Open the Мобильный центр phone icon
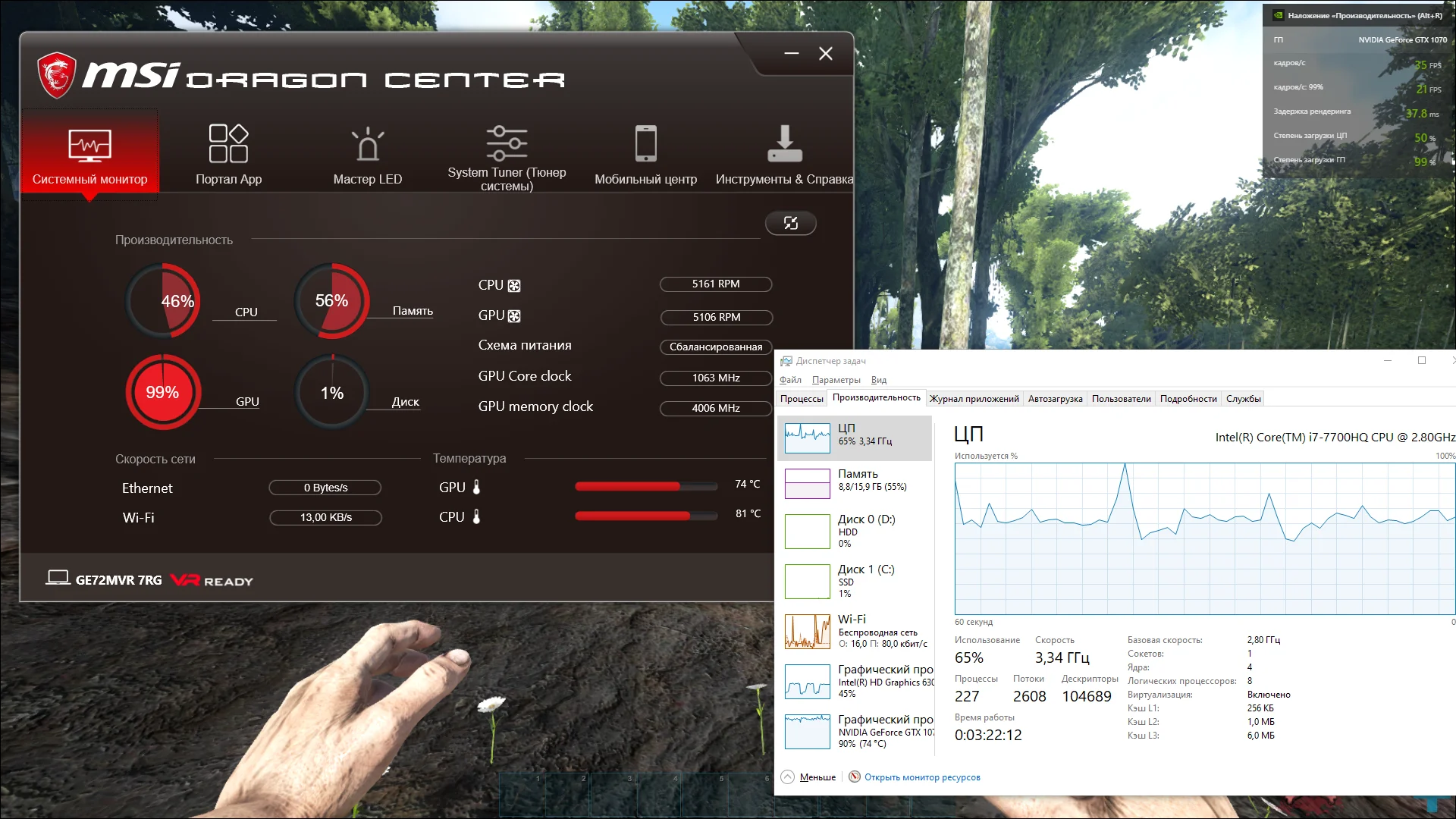Viewport: 1456px width, 819px height. click(x=645, y=143)
